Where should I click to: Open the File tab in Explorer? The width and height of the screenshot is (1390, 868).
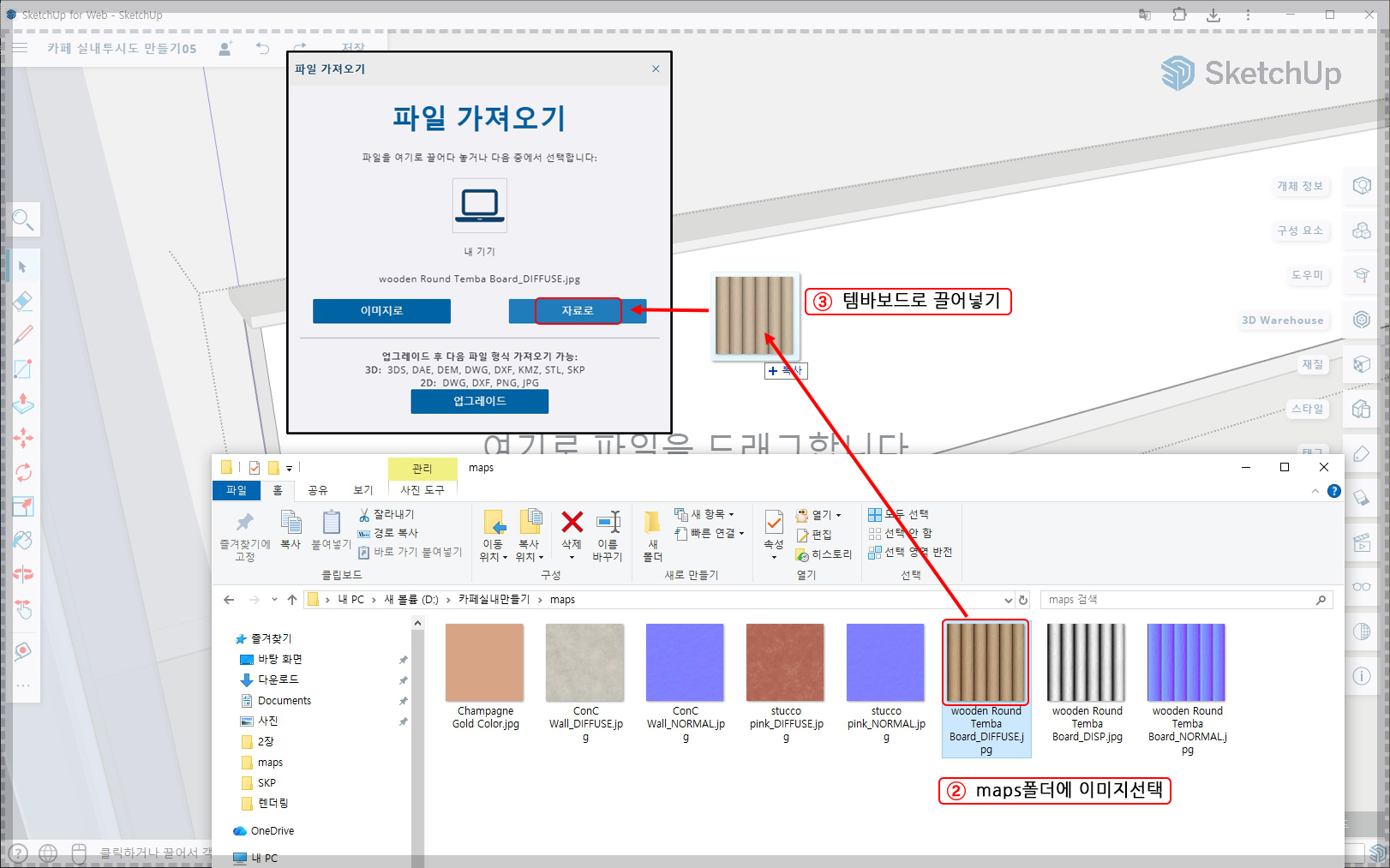236,490
